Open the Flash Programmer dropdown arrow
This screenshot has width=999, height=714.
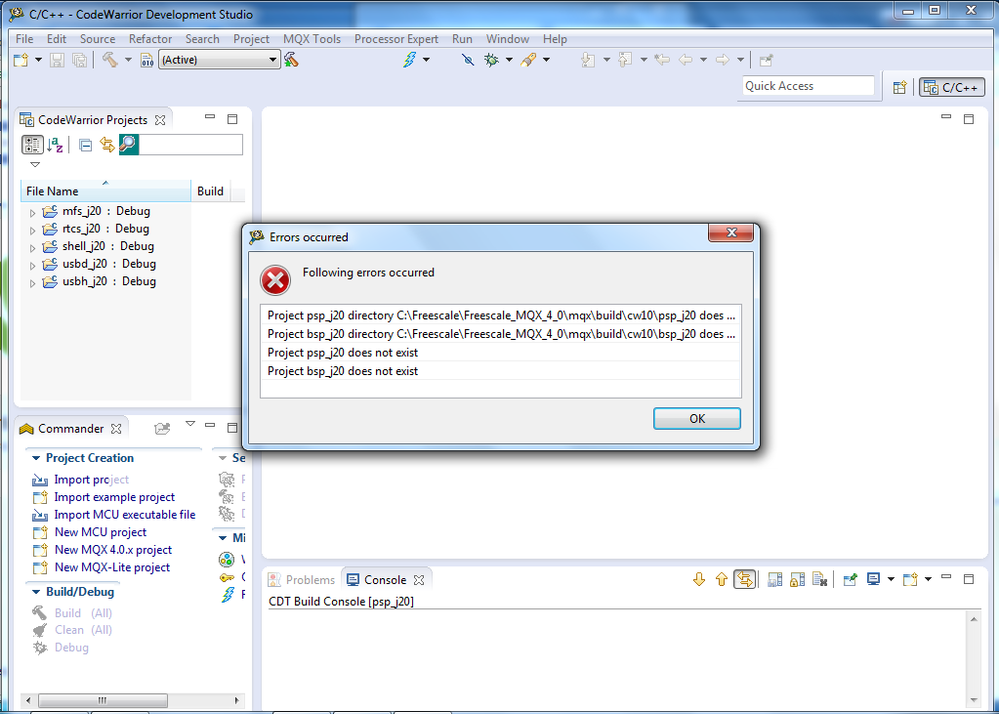(426, 60)
